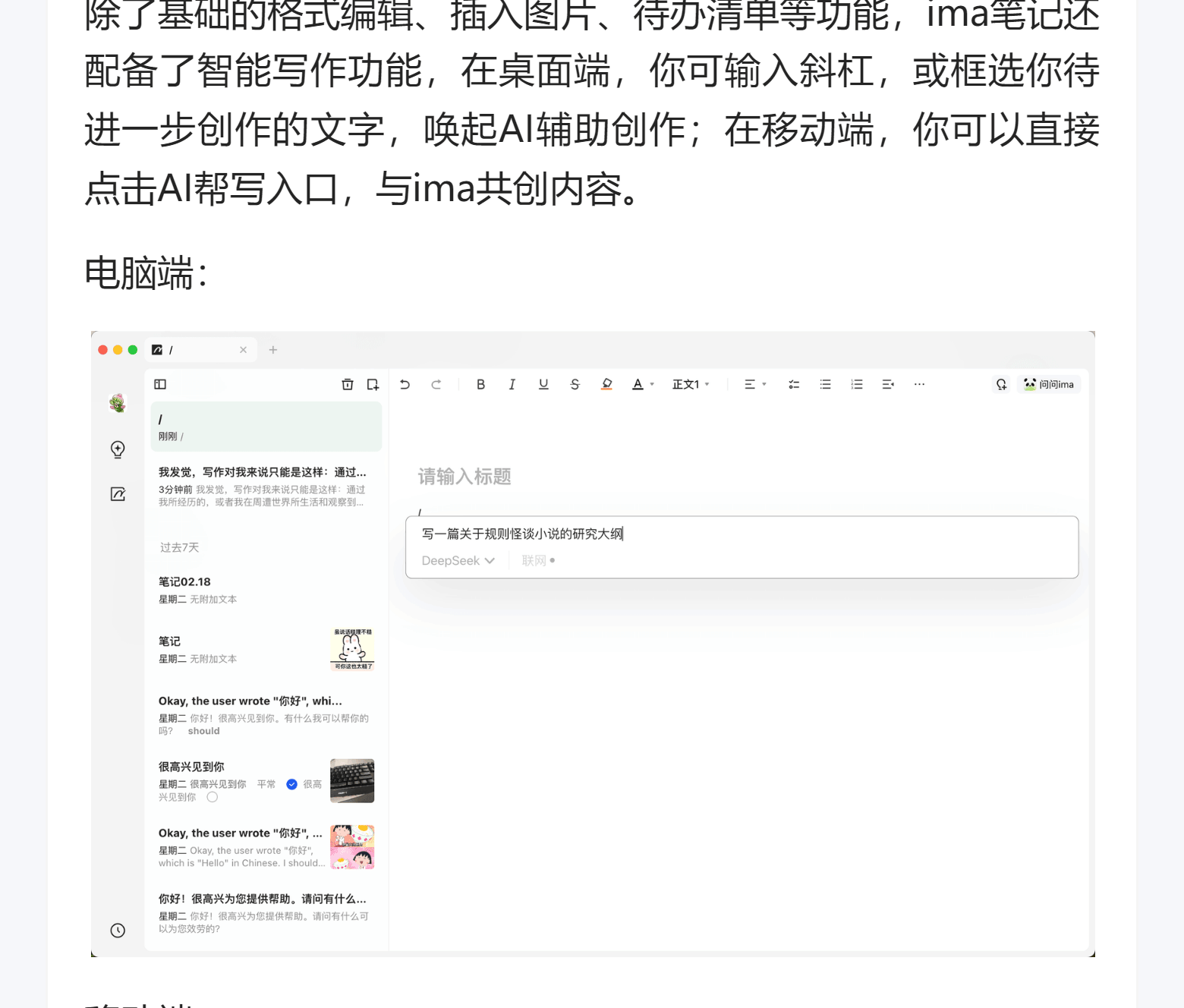Apply strikethrough formatting
The height and width of the screenshot is (1008, 1184).
click(x=575, y=385)
